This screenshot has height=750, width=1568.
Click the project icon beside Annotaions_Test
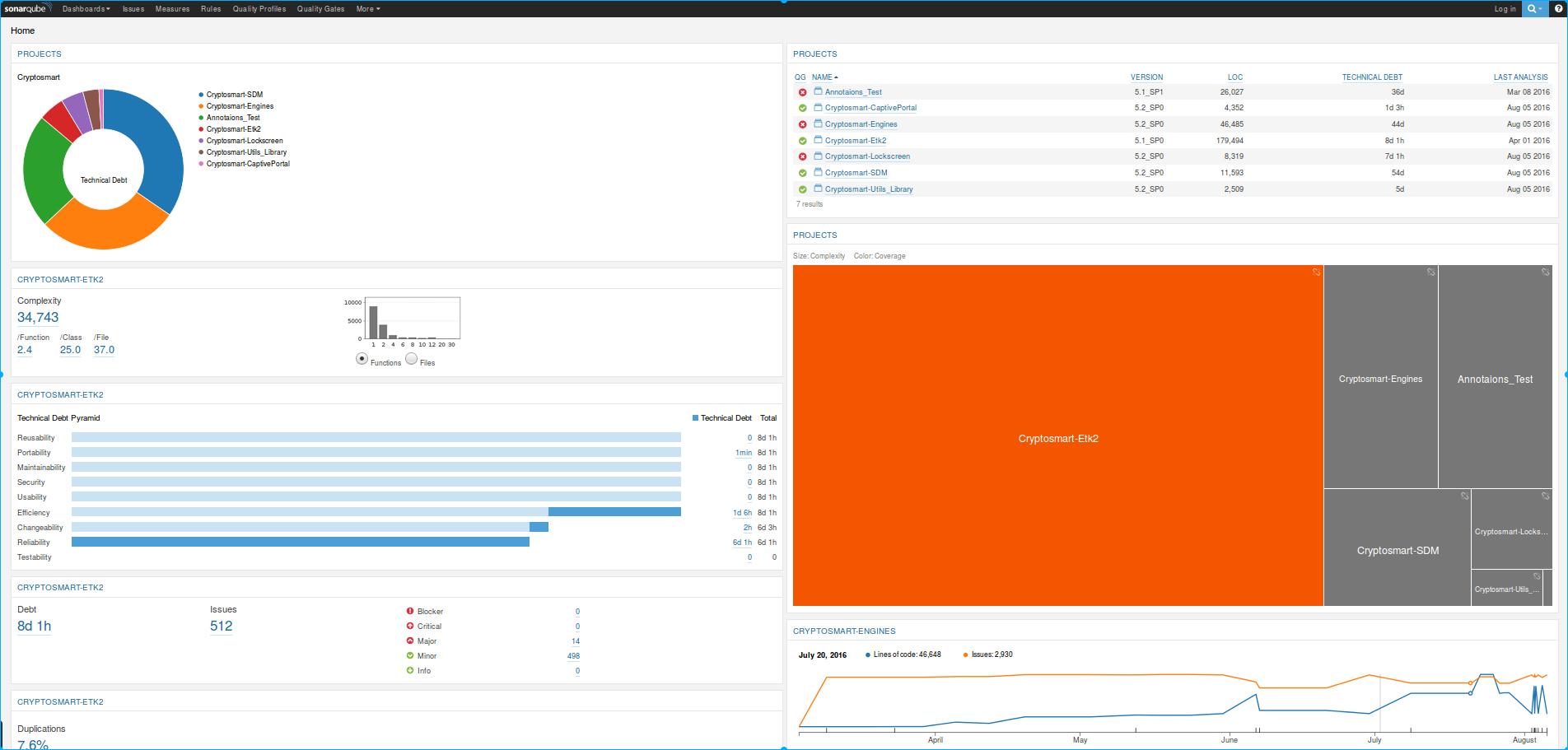point(819,91)
